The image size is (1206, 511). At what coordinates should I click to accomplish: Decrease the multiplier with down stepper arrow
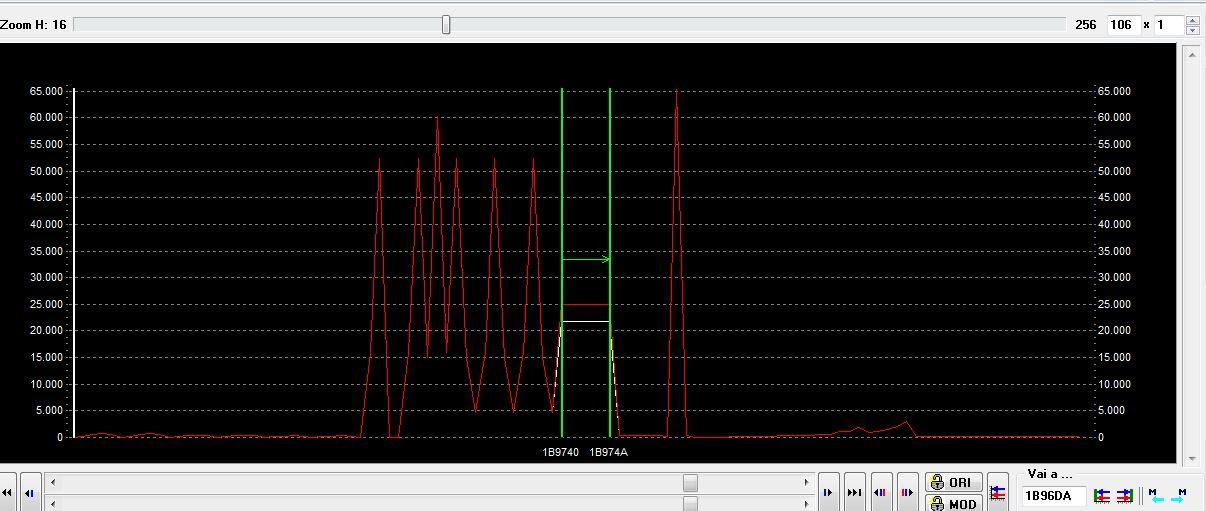coord(1192,30)
